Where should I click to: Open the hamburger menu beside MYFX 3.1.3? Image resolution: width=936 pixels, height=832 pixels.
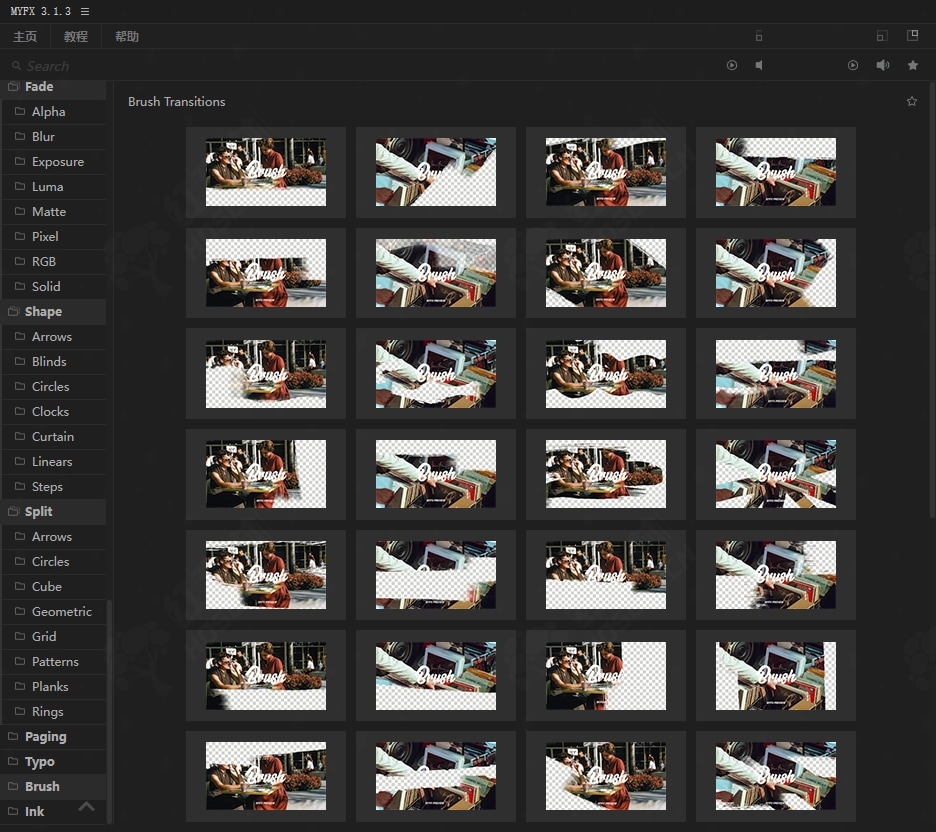pos(85,12)
